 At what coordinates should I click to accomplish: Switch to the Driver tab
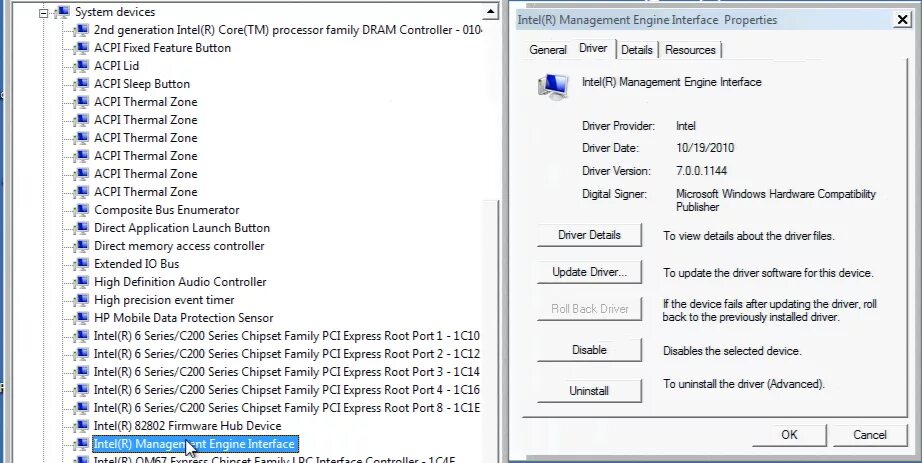click(x=593, y=48)
